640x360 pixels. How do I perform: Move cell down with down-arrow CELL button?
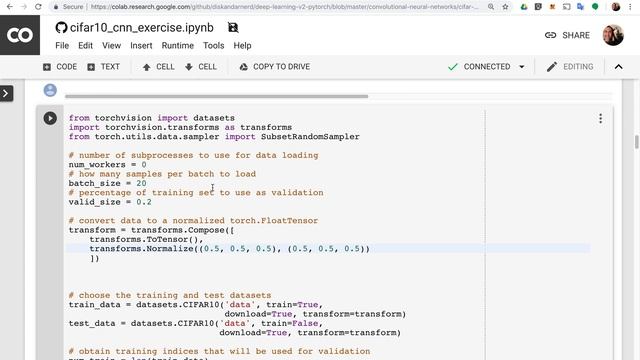tap(201, 67)
